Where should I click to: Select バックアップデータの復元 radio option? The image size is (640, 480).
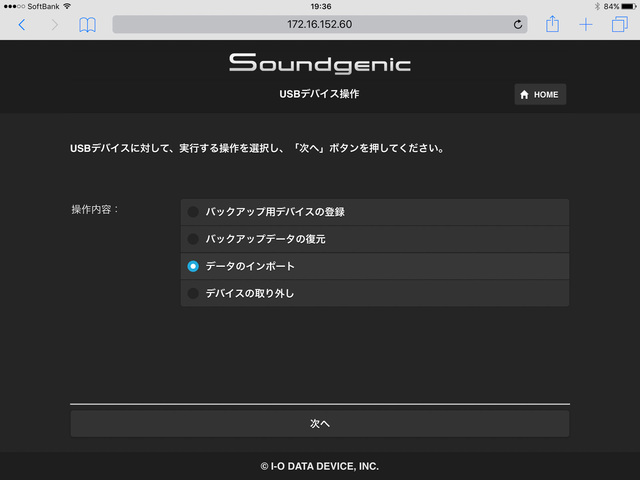point(375,239)
